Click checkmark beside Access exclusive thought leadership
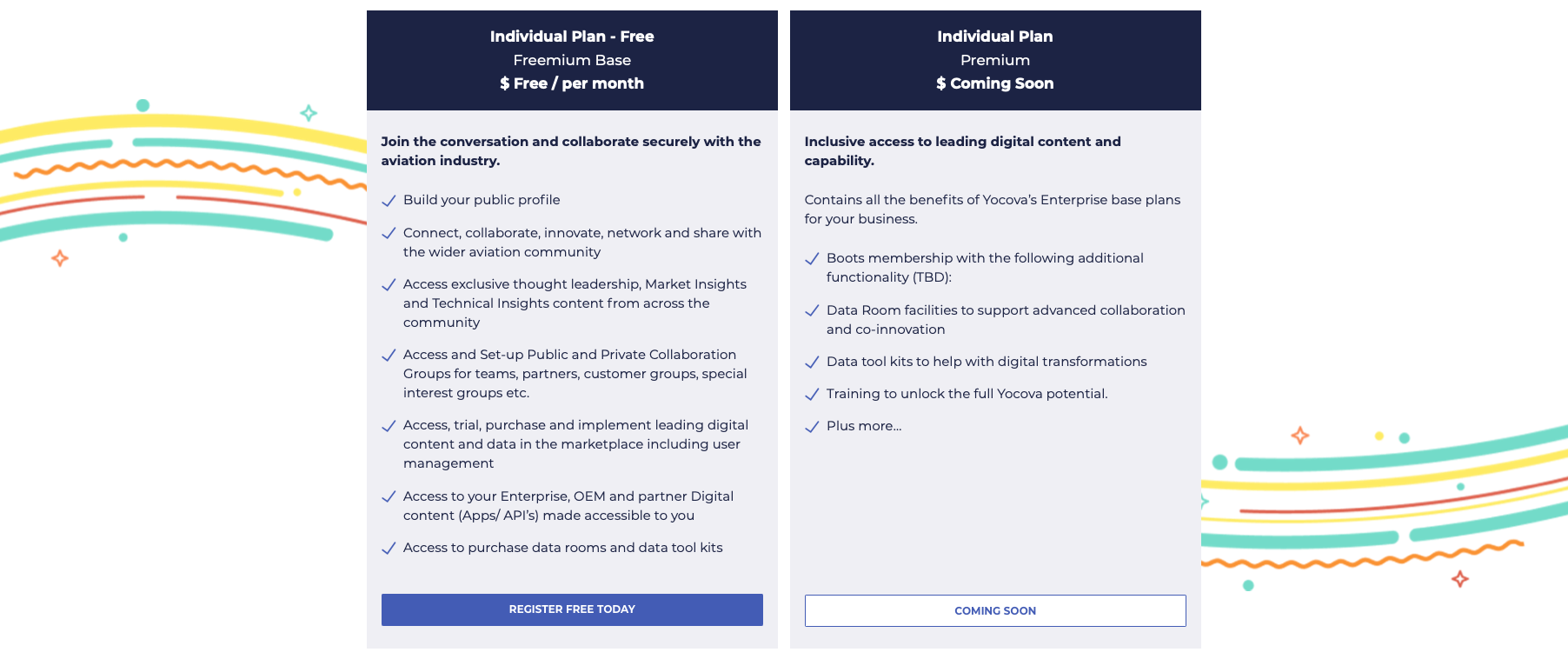The width and height of the screenshot is (1568, 659). tap(389, 285)
